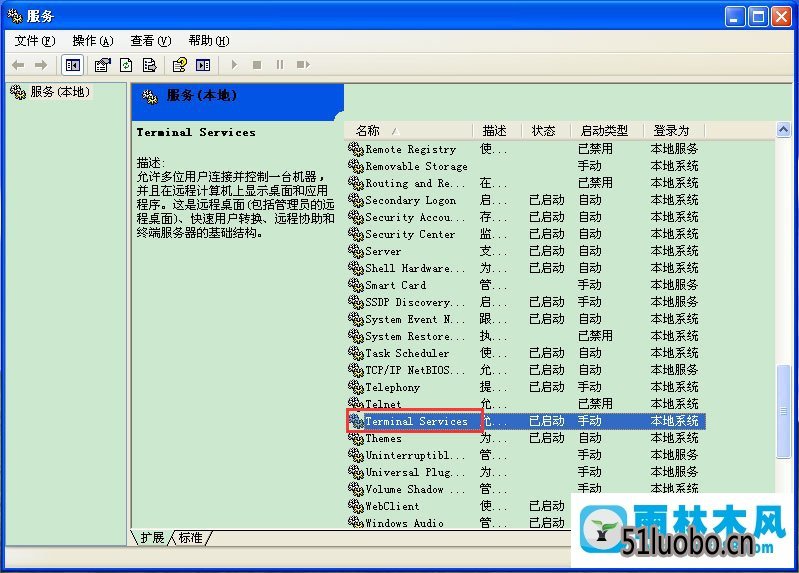
Task: Click 已启动 status of Telephony row
Action: (547, 387)
